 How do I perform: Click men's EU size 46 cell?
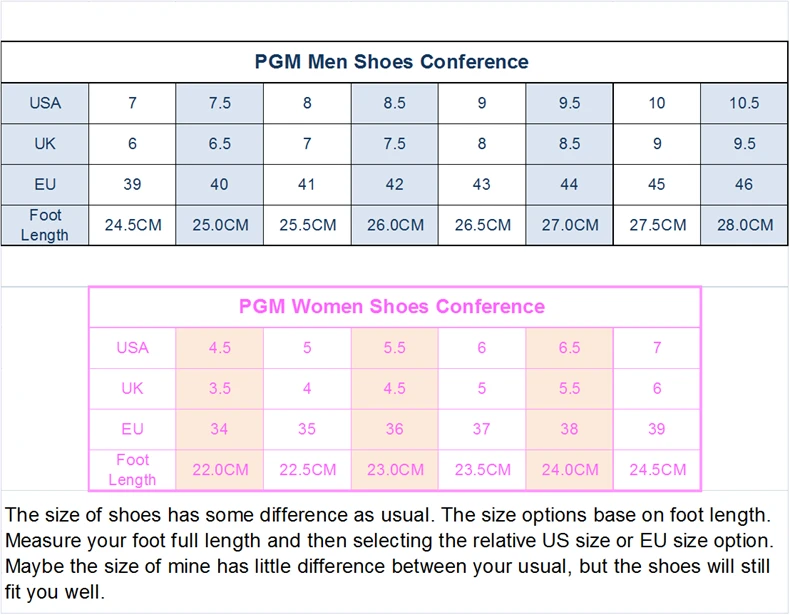[x=744, y=184]
